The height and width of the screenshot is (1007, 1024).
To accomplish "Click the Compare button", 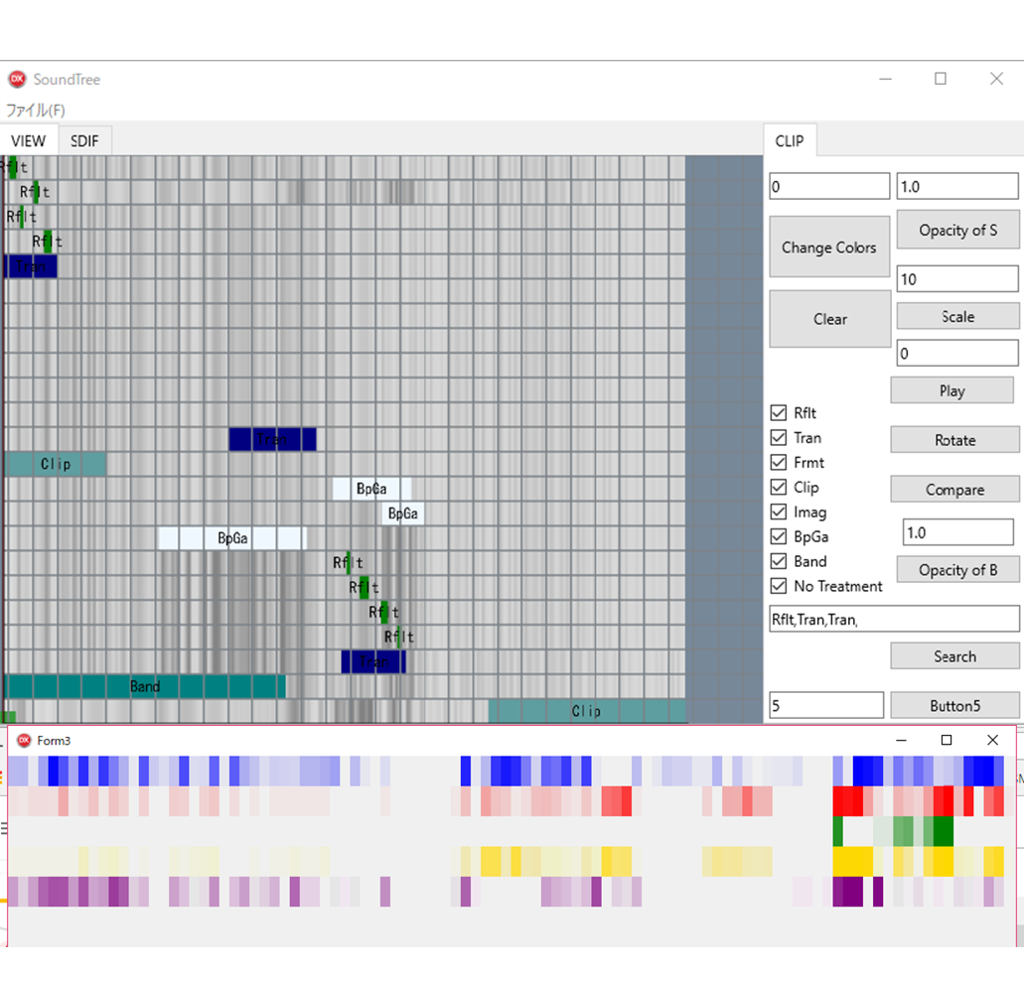I will click(954, 490).
